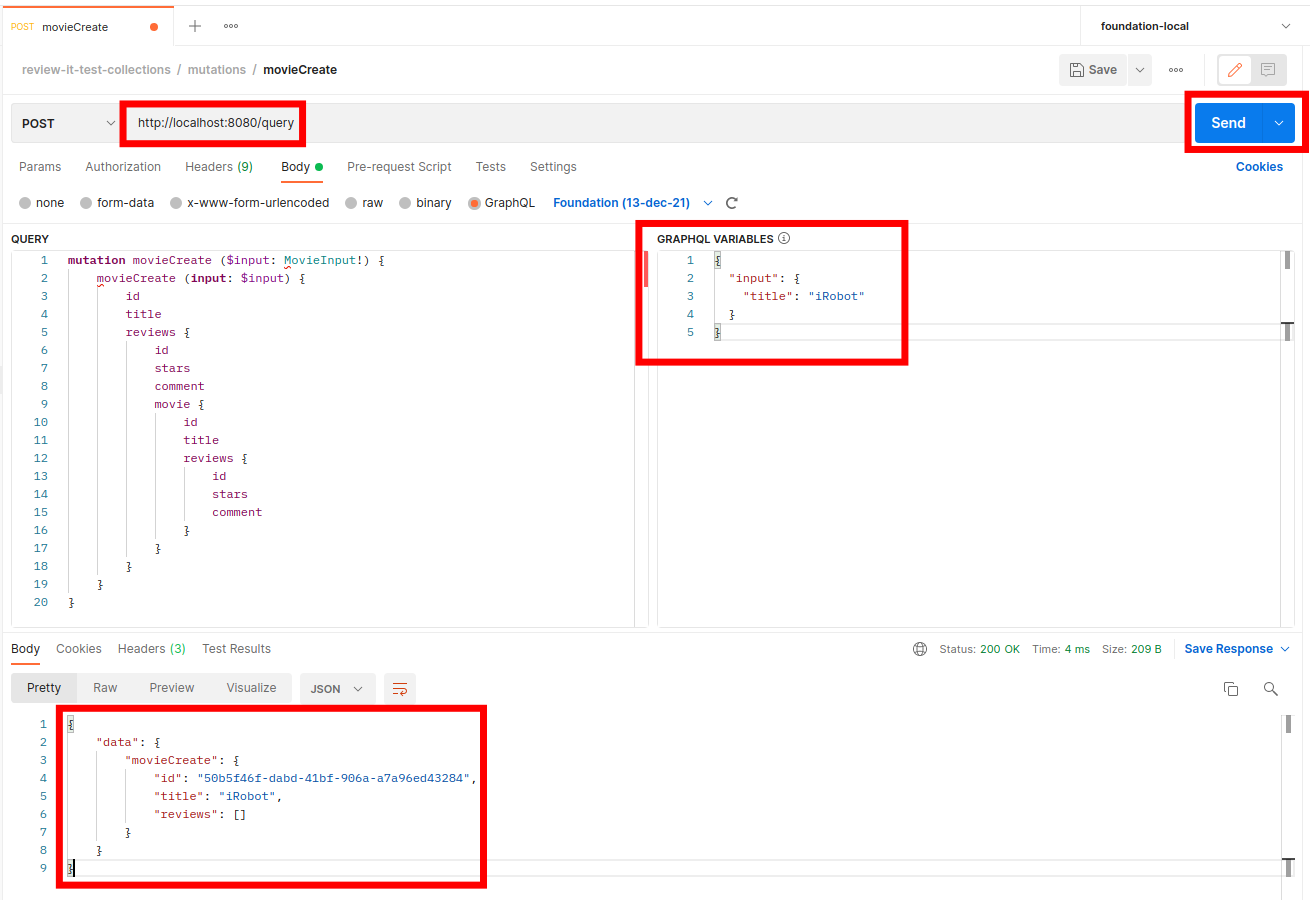The image size is (1310, 900).
Task: Open the JSON response format dropdown
Action: pyautogui.click(x=337, y=689)
